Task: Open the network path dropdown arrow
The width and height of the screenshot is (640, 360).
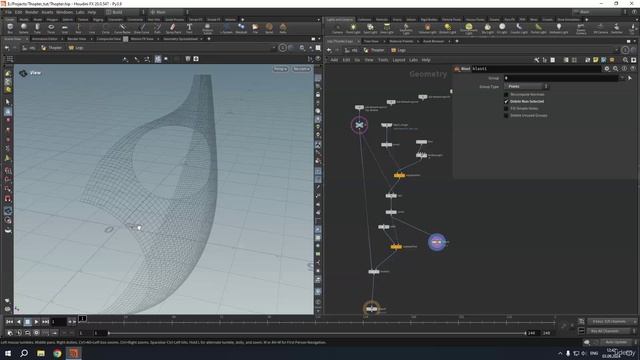Action: [x=616, y=50]
